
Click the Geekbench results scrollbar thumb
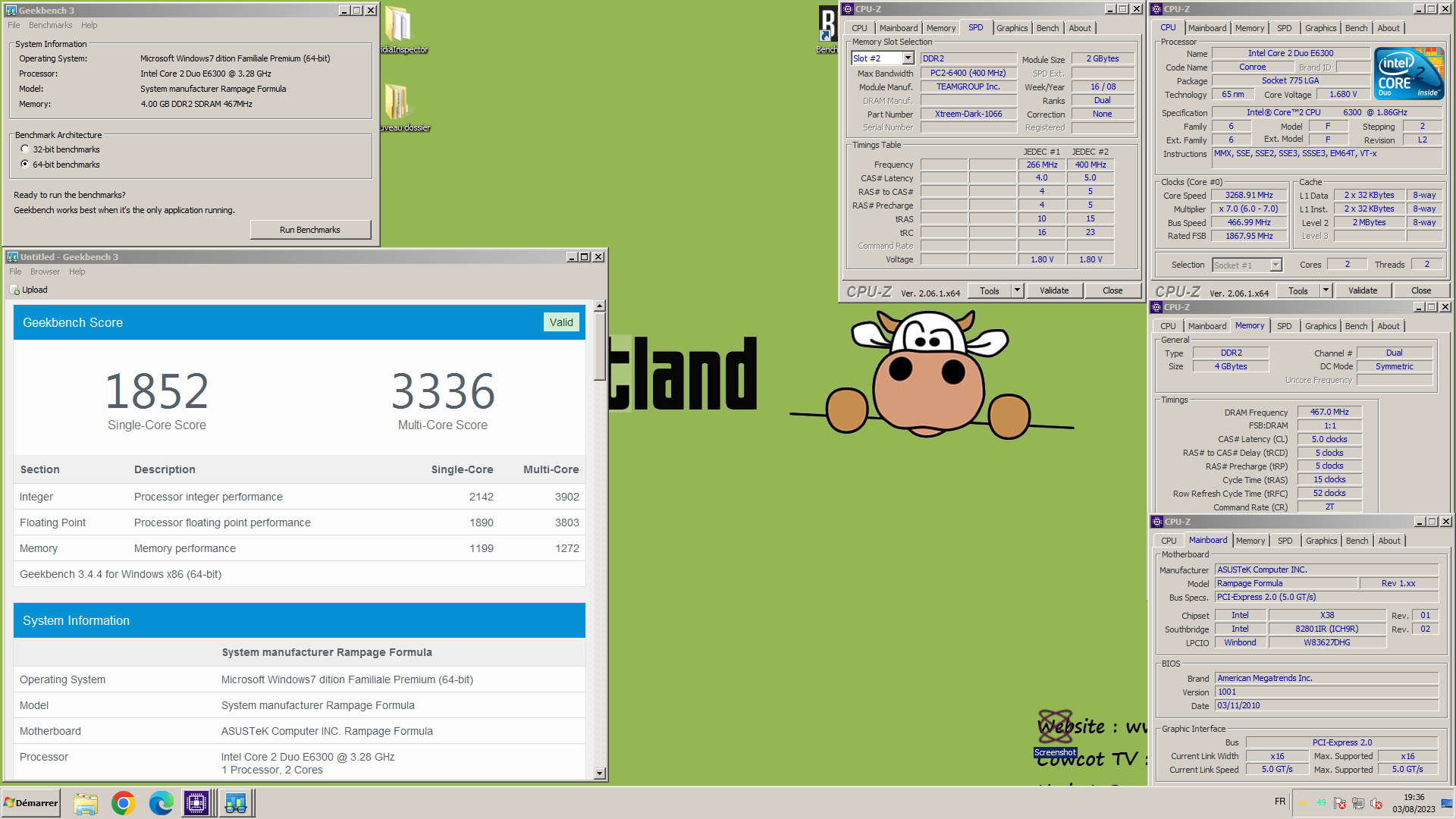600,346
